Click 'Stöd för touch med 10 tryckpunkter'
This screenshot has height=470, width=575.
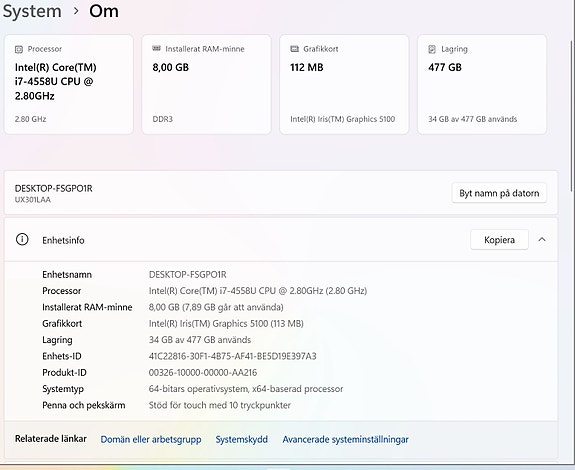pyautogui.click(x=220, y=405)
